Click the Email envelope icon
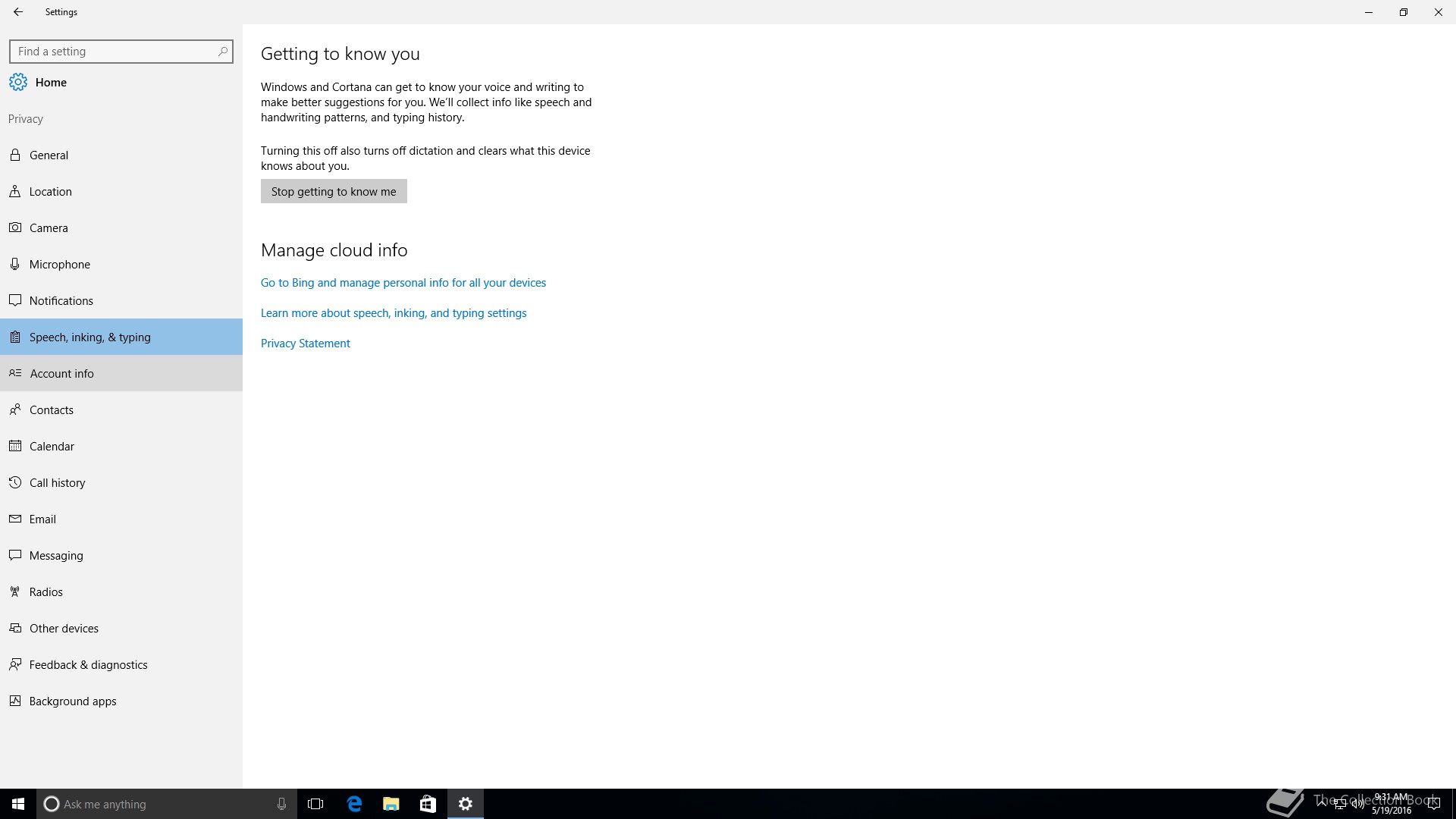This screenshot has width=1456, height=819. click(x=15, y=519)
